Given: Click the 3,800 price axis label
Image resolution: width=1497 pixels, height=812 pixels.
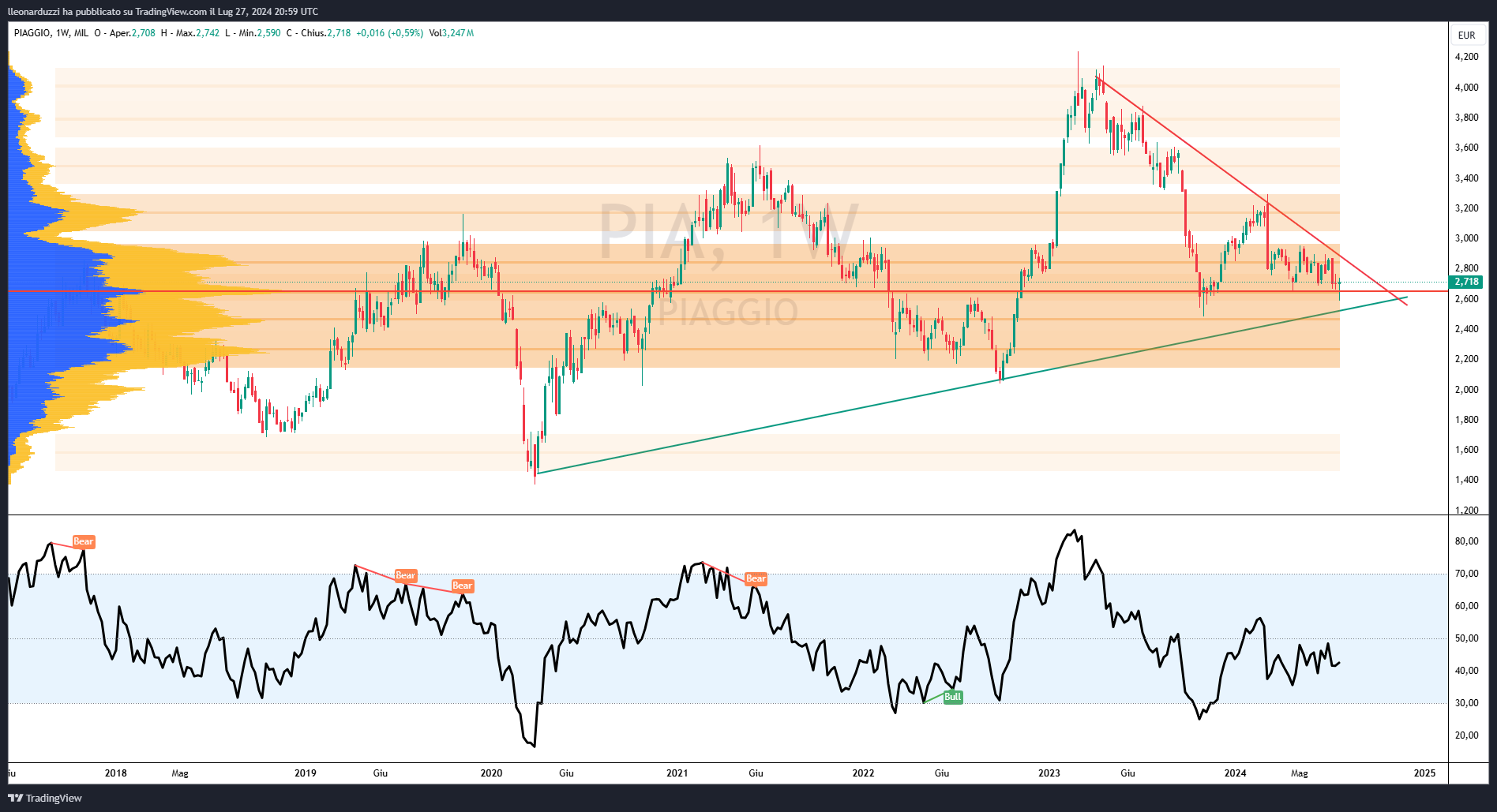Looking at the screenshot, I should click(x=1467, y=118).
